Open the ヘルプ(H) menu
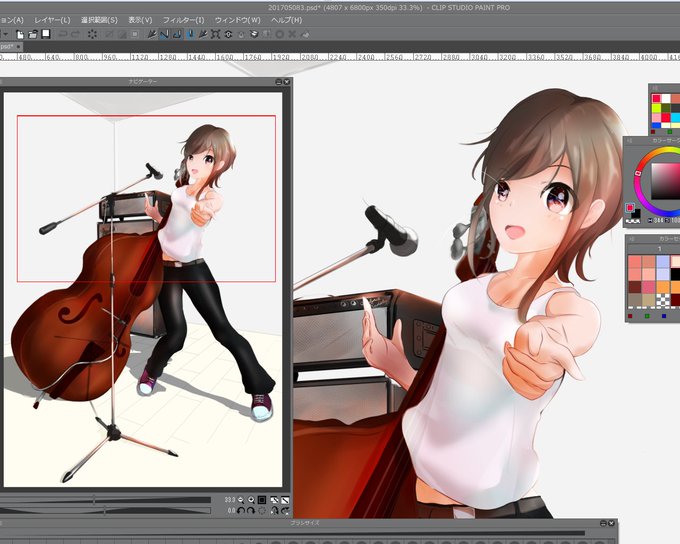Viewport: 680px width, 544px height. (286, 20)
